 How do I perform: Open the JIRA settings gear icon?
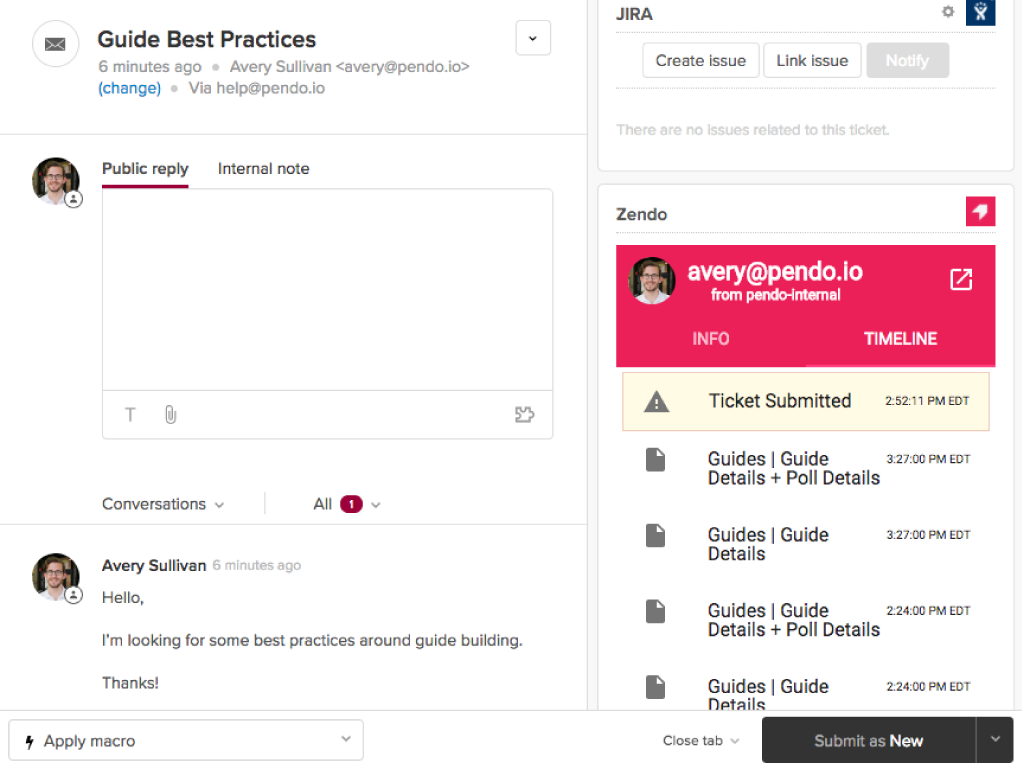click(948, 12)
